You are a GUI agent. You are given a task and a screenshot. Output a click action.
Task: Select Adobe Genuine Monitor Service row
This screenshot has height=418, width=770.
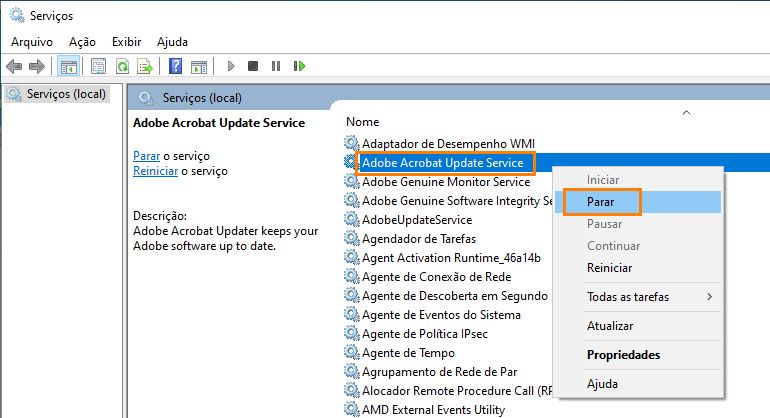pos(446,182)
